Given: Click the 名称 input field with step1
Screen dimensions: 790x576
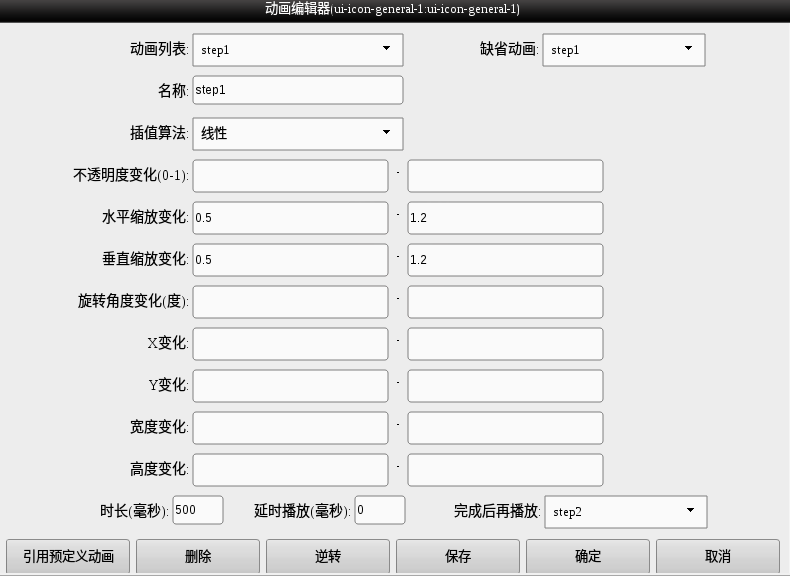Looking at the screenshot, I should pyautogui.click(x=298, y=90).
